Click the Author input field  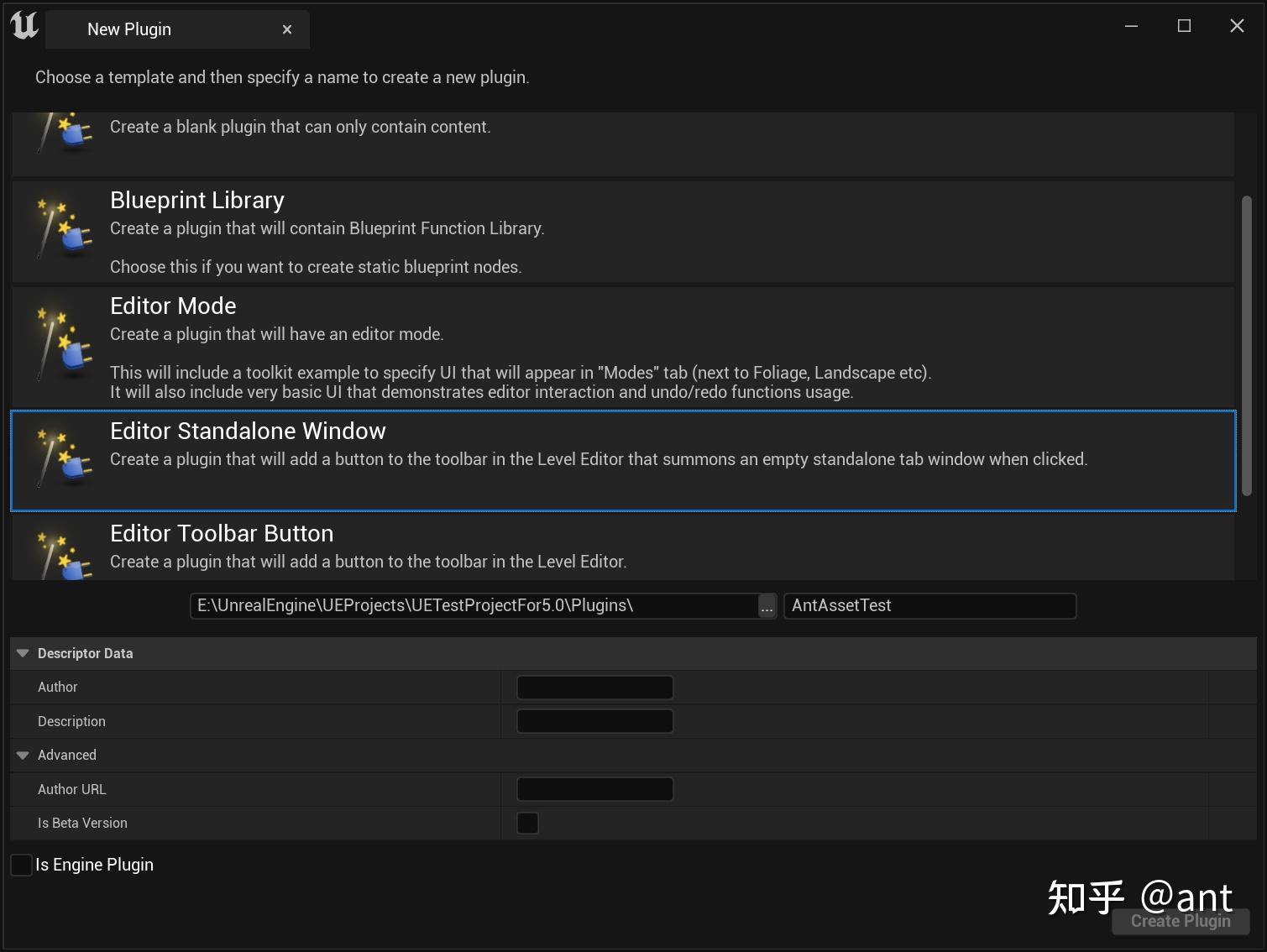pos(594,687)
